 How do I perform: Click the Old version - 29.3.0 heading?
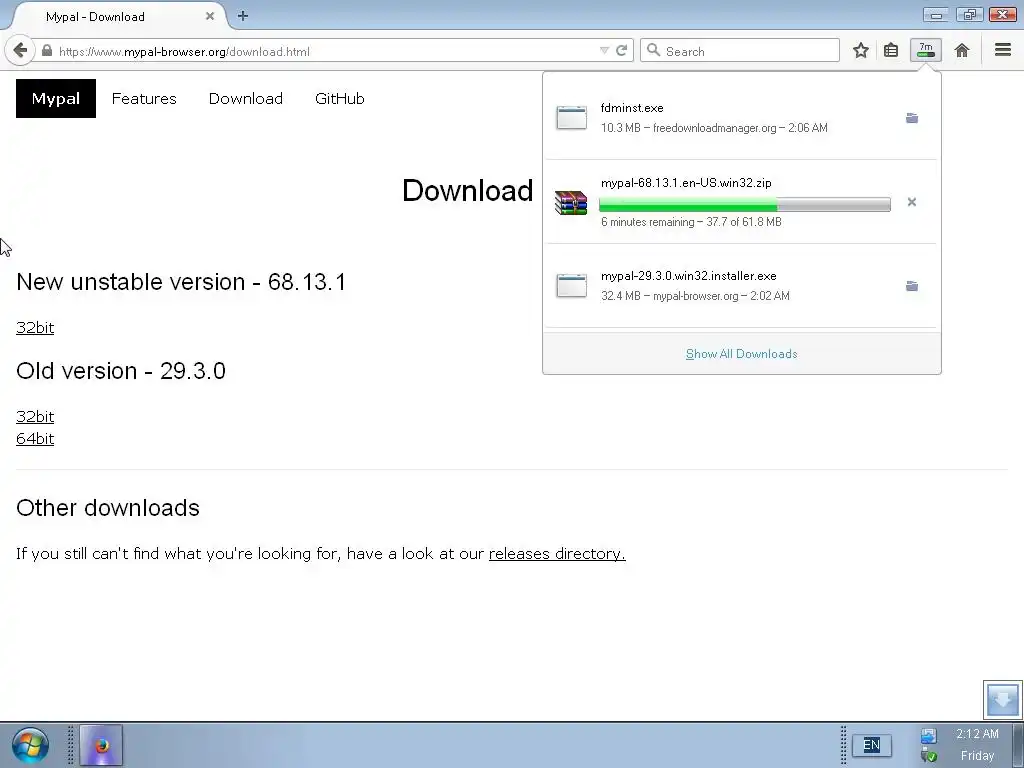point(121,371)
